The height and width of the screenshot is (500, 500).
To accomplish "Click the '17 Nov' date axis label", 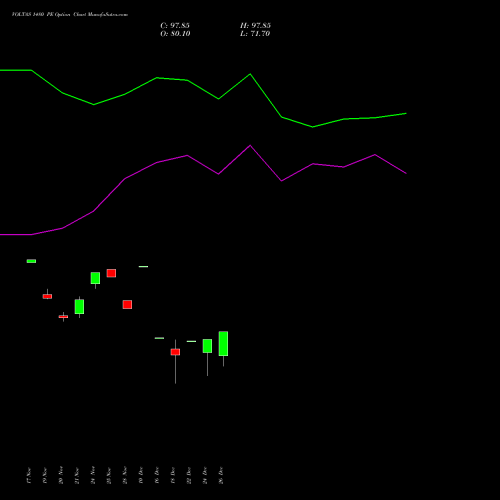I will [29, 475].
